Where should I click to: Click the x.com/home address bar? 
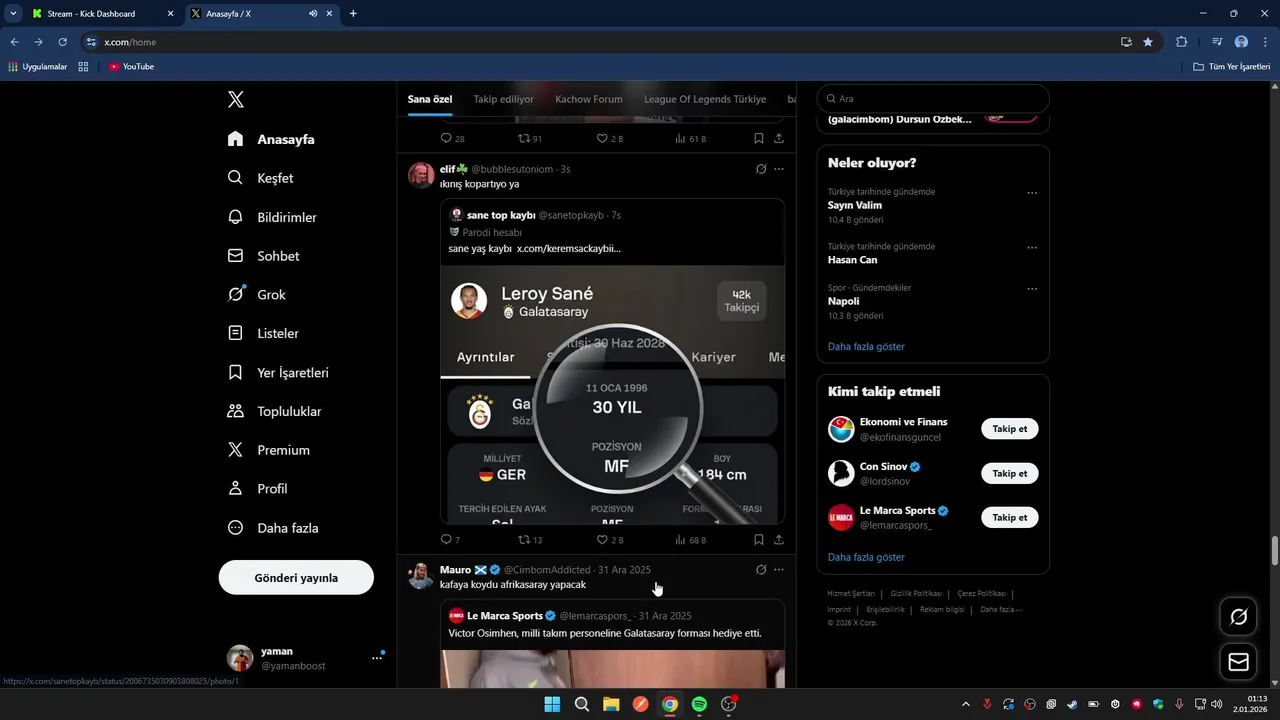pos(600,42)
